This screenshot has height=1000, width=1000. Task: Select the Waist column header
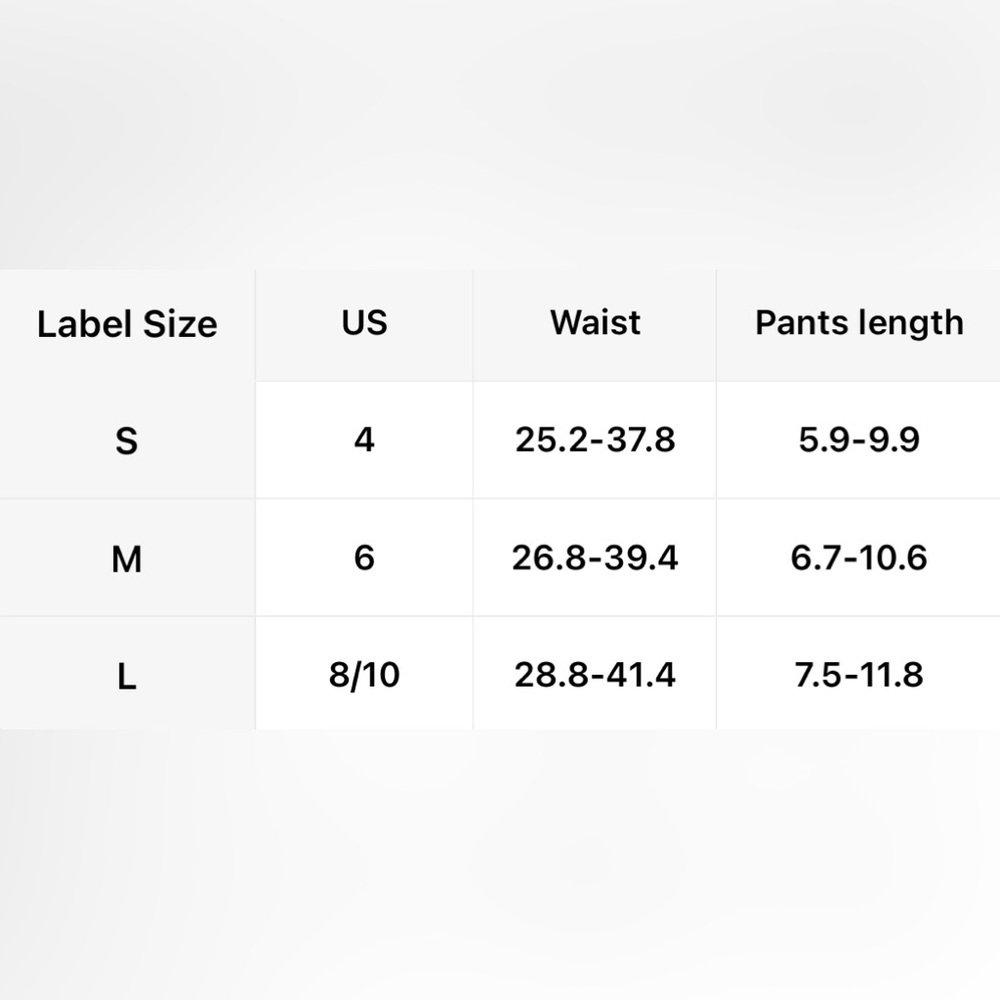click(x=595, y=324)
